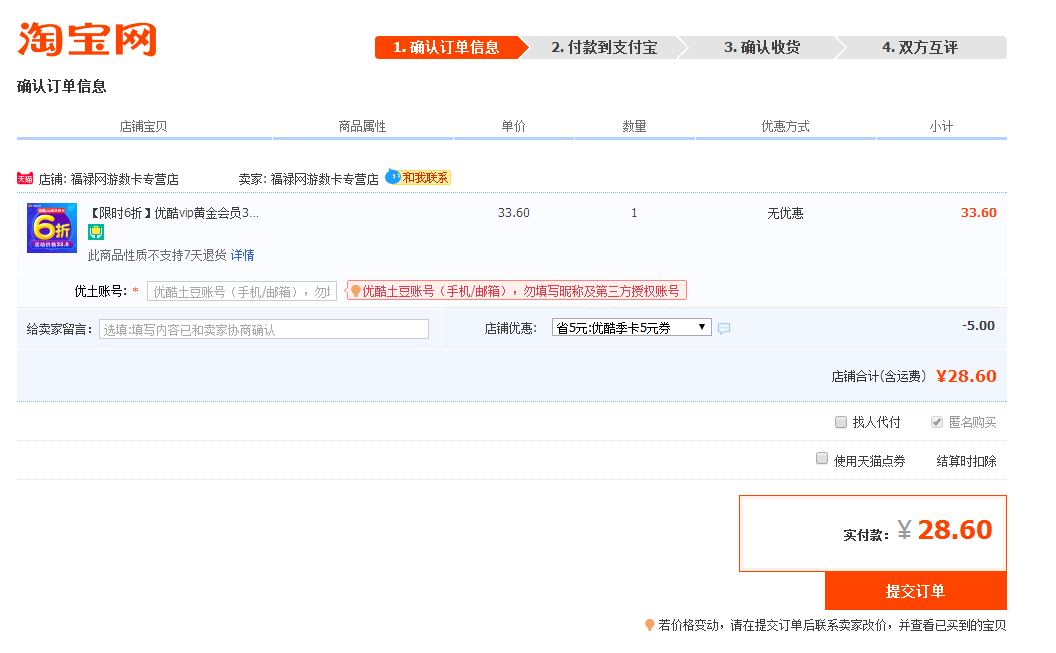Image resolution: width=1056 pixels, height=653 pixels.
Task: Enable the 使用天猫点券 checkbox
Action: click(822, 458)
